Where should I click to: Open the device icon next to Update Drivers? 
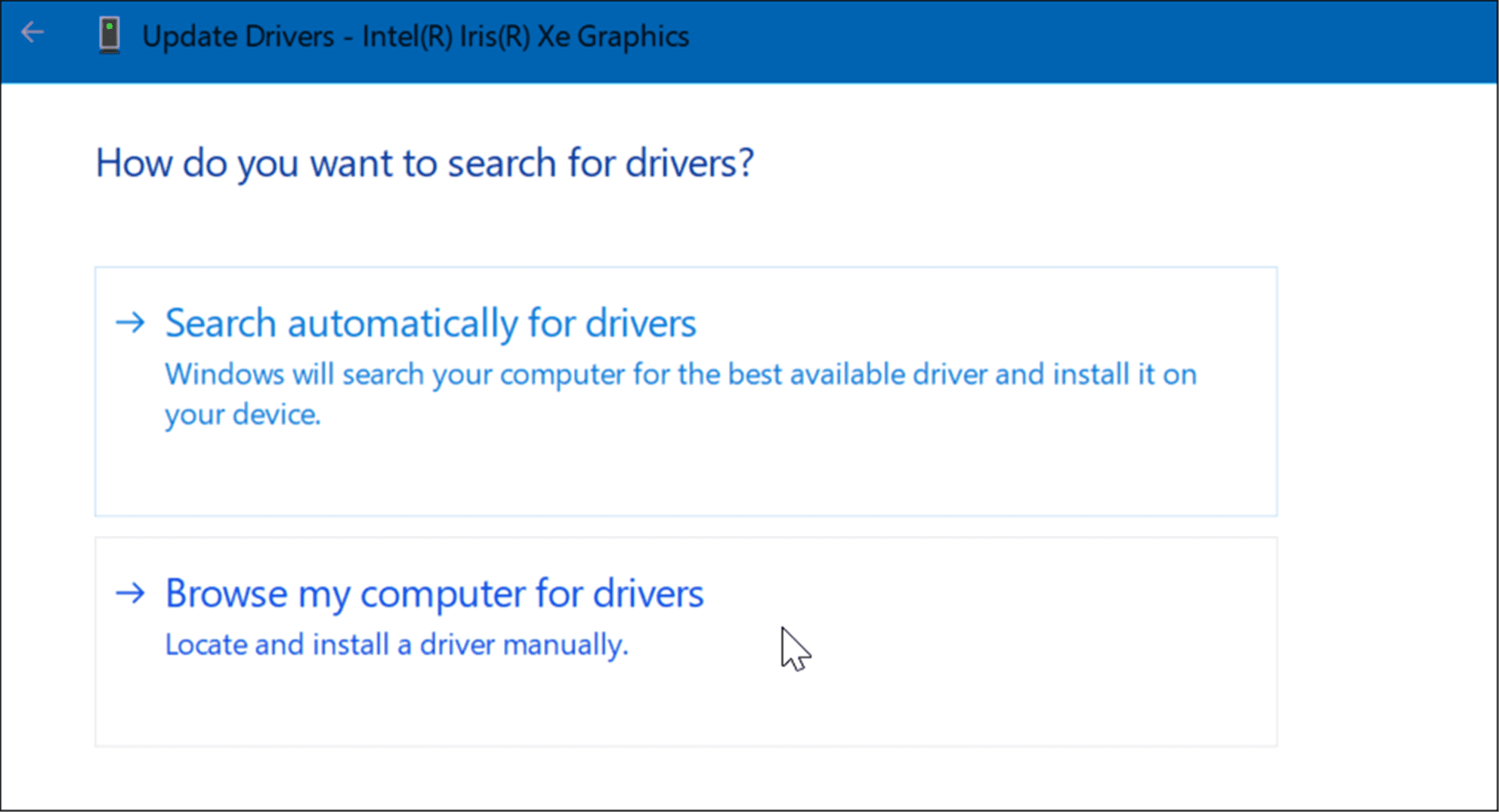[x=110, y=35]
